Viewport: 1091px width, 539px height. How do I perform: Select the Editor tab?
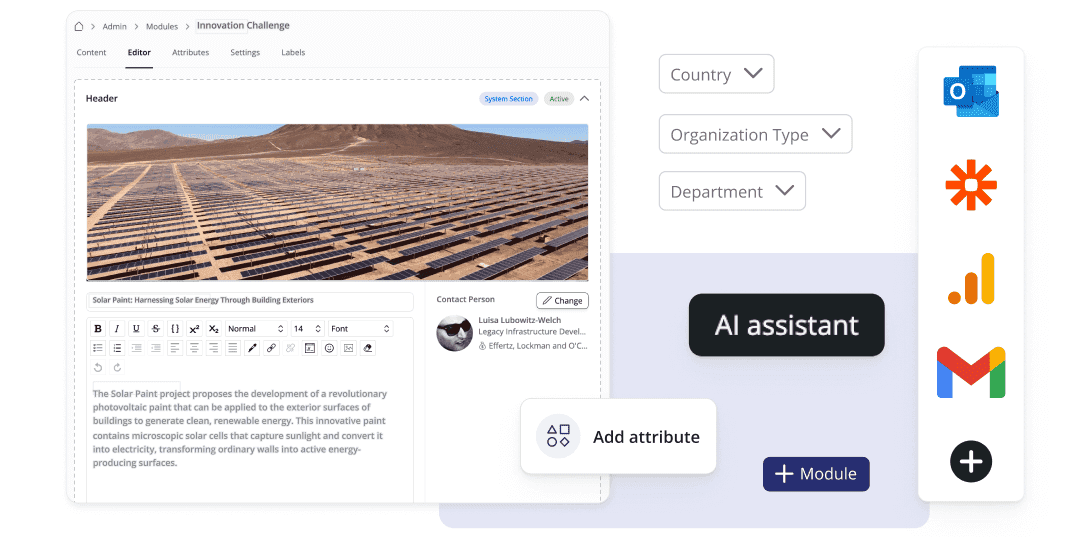click(x=139, y=53)
